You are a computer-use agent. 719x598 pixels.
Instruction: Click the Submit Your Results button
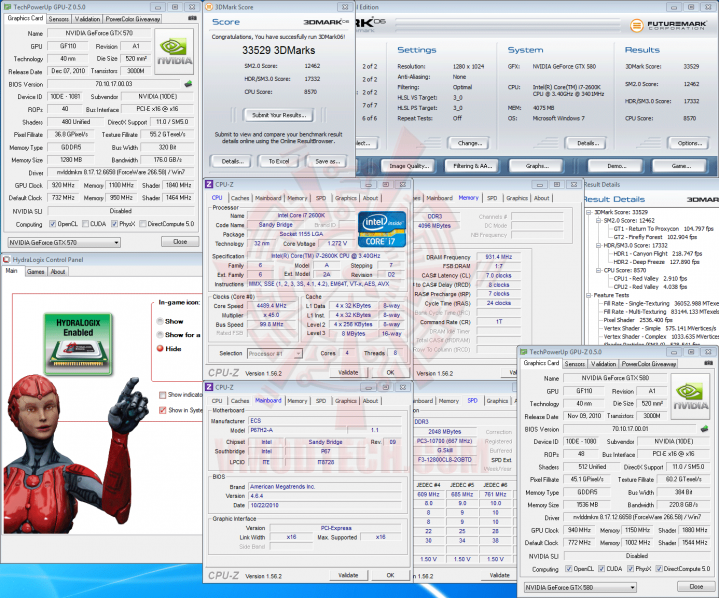click(279, 115)
